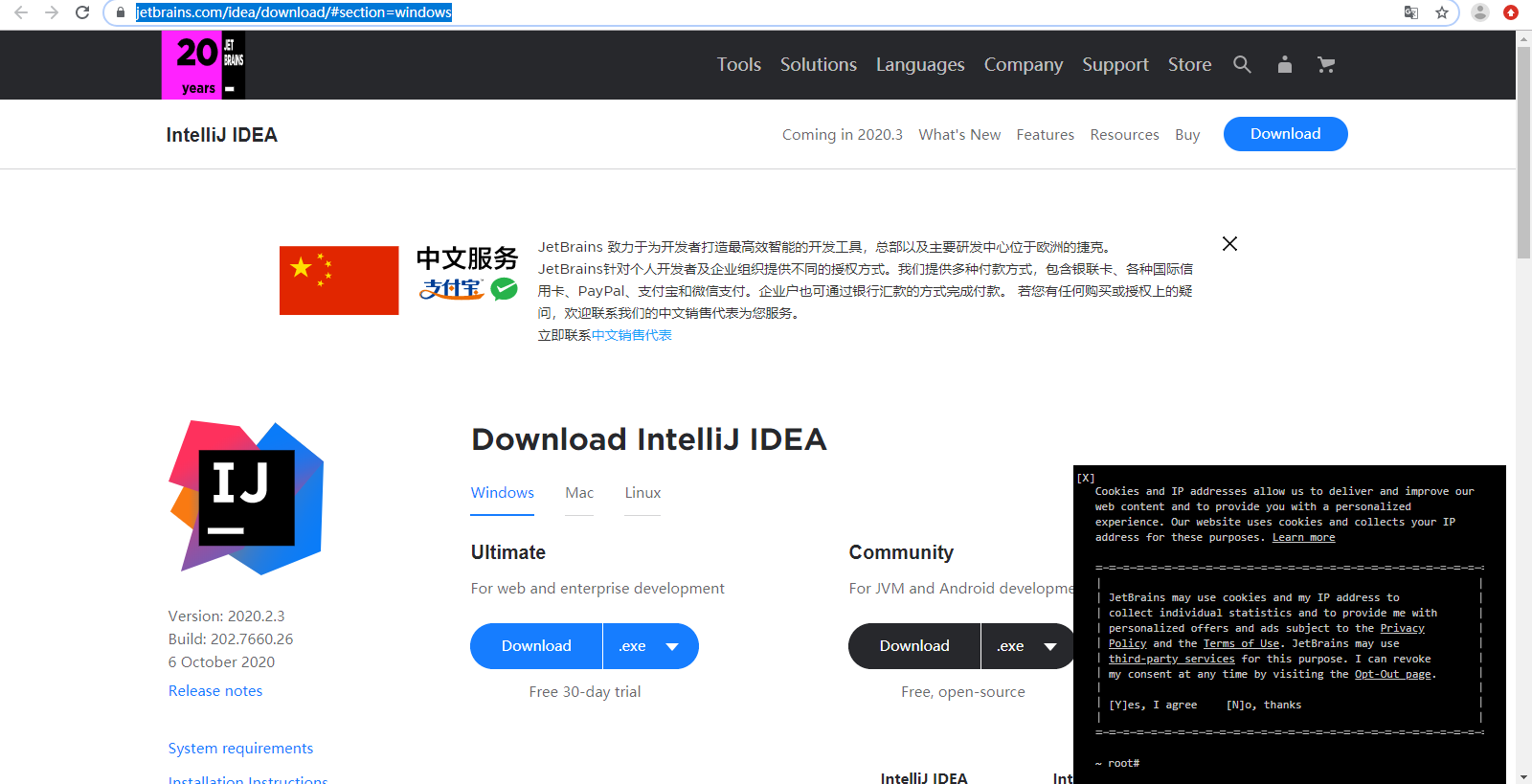Open the Support menu
This screenshot has width=1532, height=784.
[1115, 64]
